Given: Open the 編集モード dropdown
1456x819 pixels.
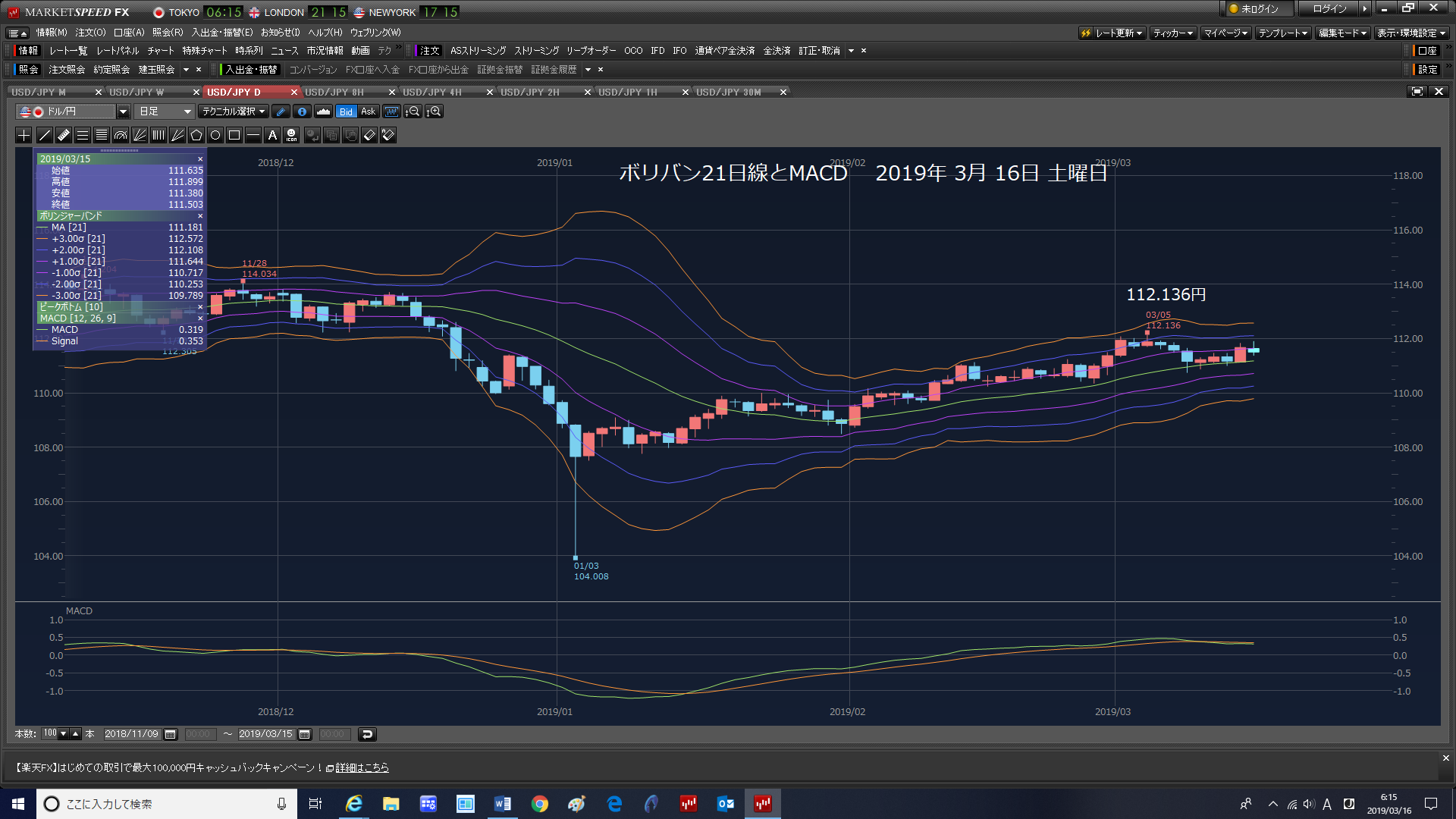Looking at the screenshot, I should [1342, 33].
